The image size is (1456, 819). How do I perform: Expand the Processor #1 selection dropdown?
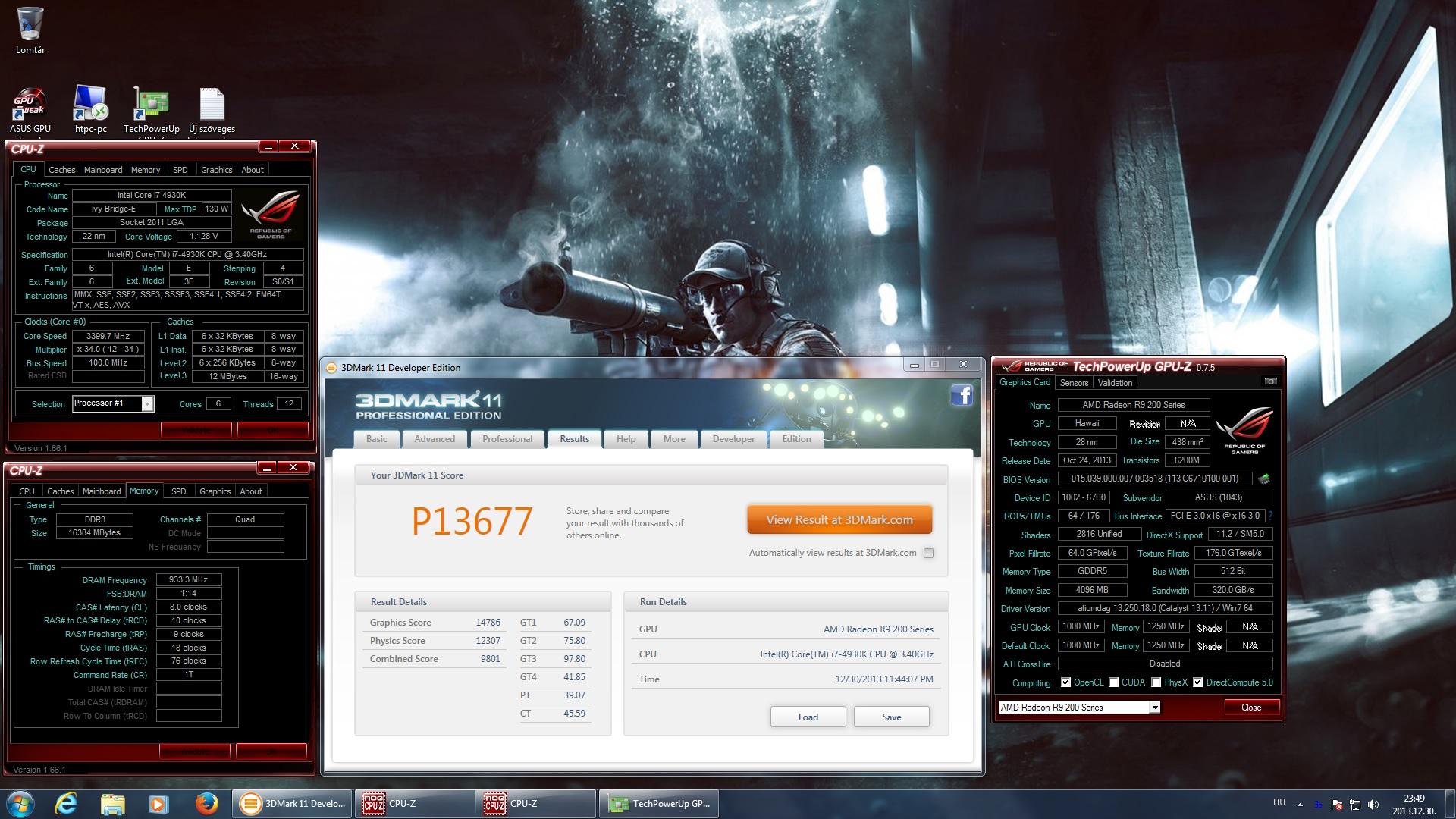148,404
